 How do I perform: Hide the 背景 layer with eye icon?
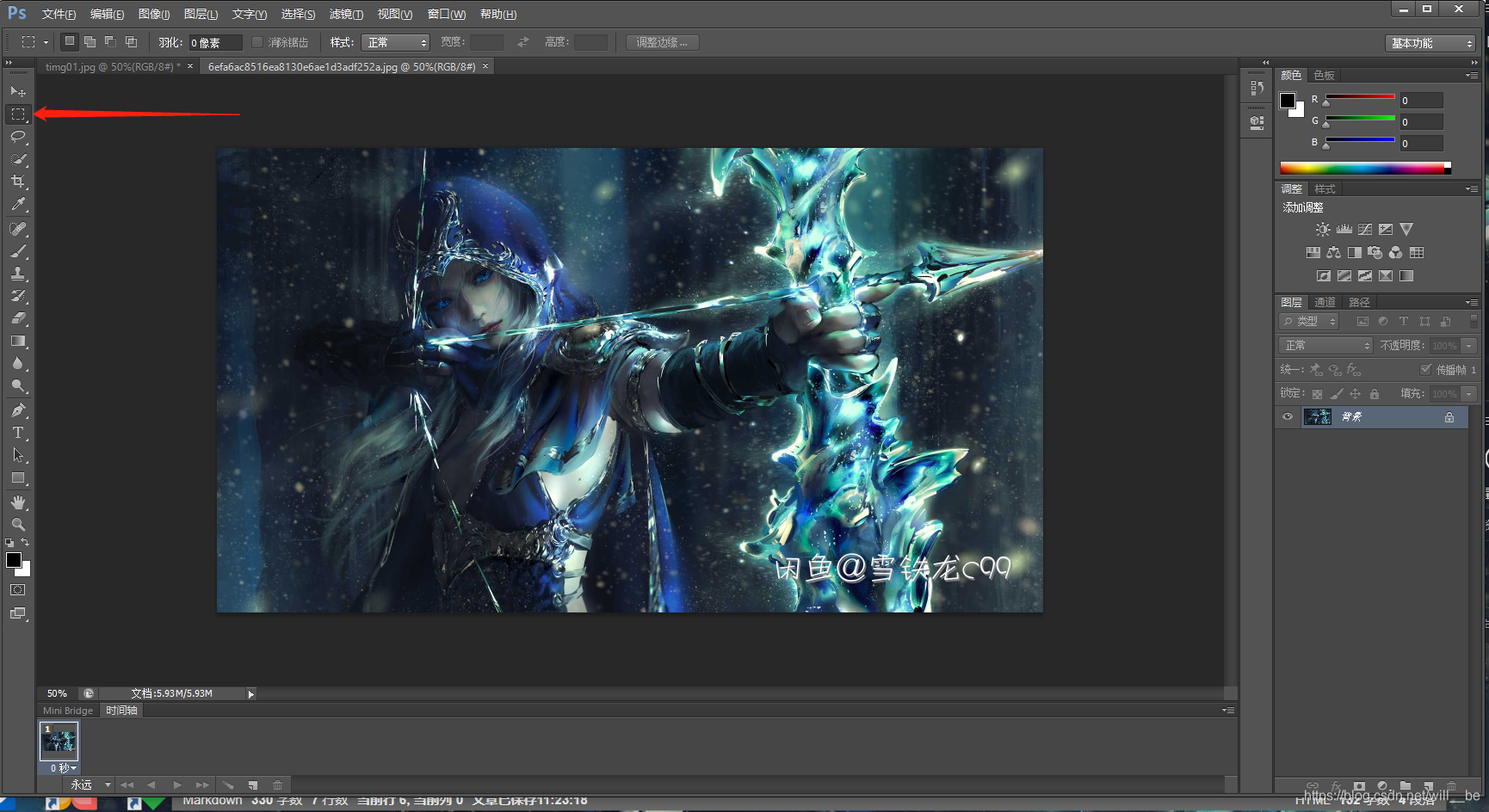coord(1288,417)
